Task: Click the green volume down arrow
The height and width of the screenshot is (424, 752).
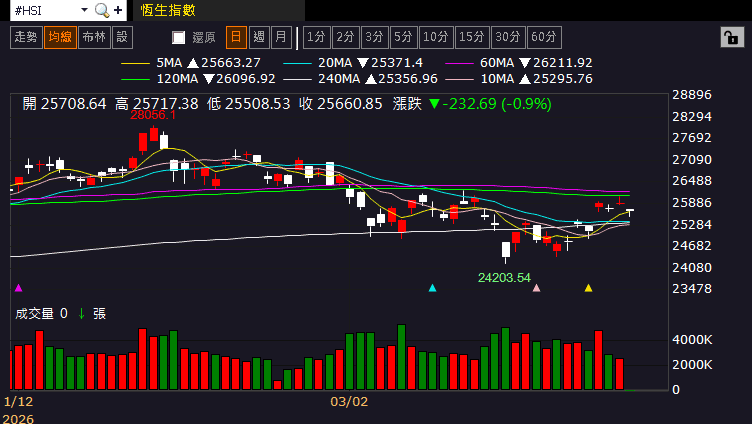Action: pyautogui.click(x=82, y=314)
